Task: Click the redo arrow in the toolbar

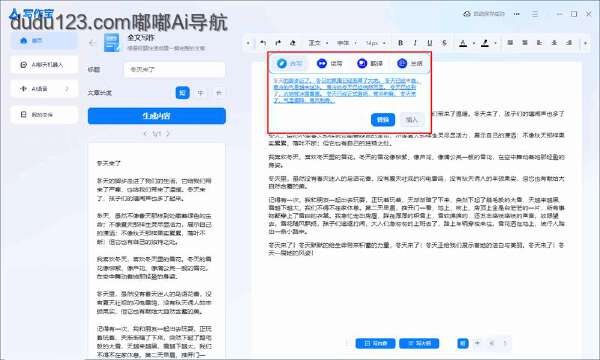Action: coord(278,43)
